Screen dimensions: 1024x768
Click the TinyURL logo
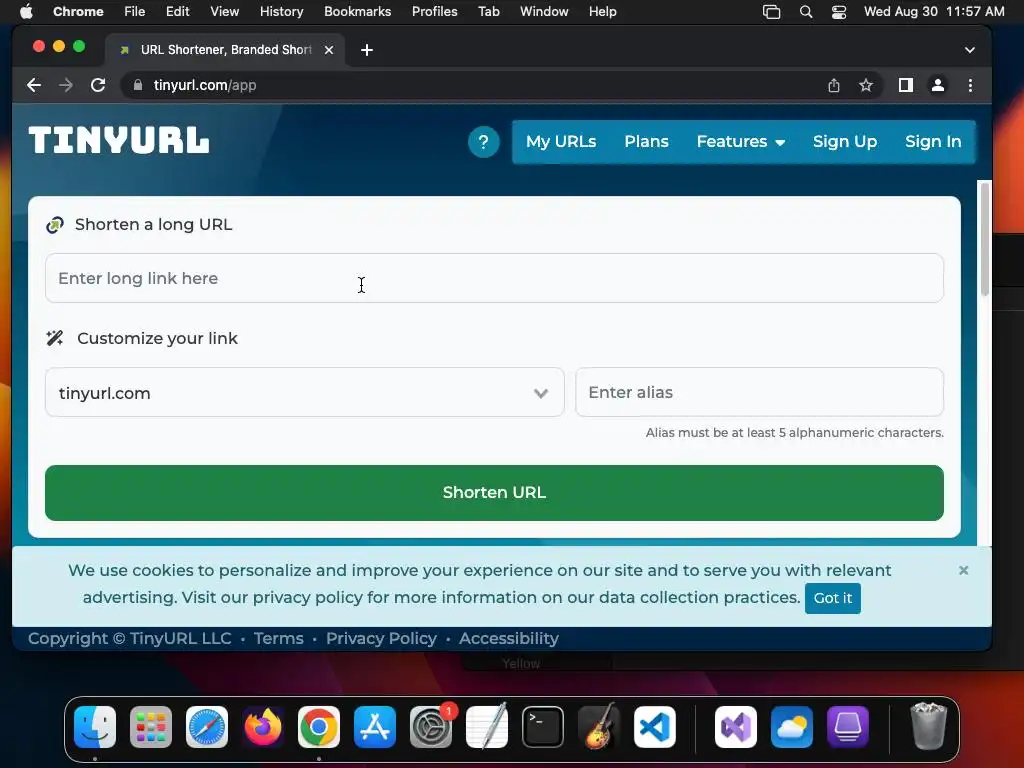pyautogui.click(x=119, y=140)
